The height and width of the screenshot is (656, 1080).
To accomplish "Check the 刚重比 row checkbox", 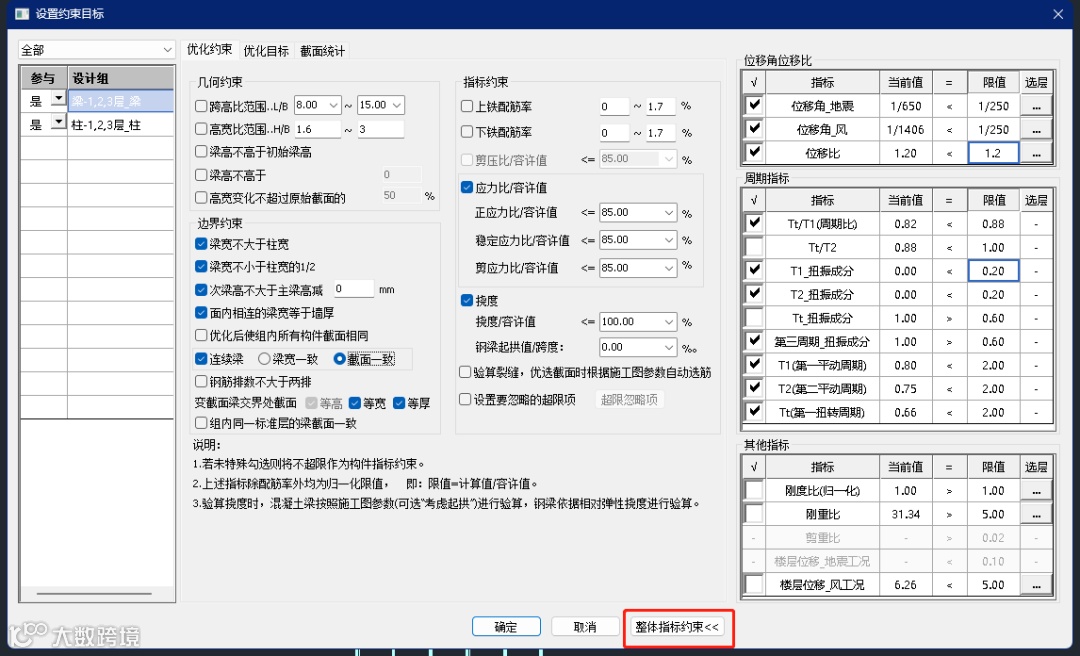I will 754,513.
